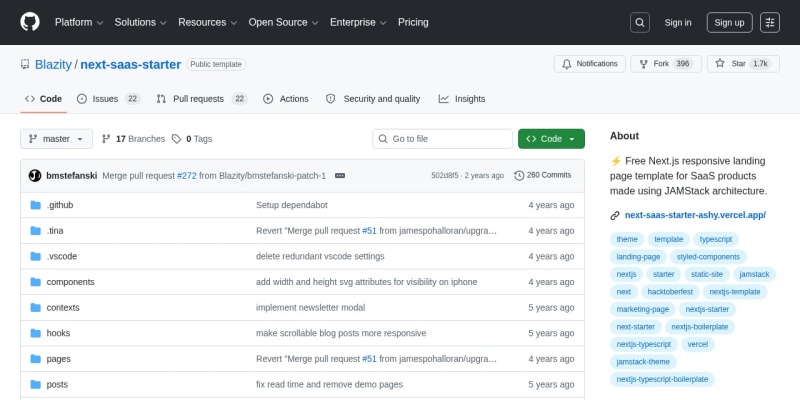Open the master branch dropdown
800x400 pixels.
[x=57, y=139]
